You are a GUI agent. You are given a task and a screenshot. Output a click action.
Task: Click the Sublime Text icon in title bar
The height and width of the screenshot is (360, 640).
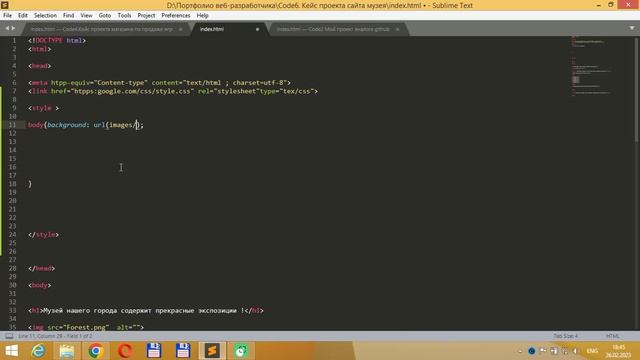click(x=5, y=5)
